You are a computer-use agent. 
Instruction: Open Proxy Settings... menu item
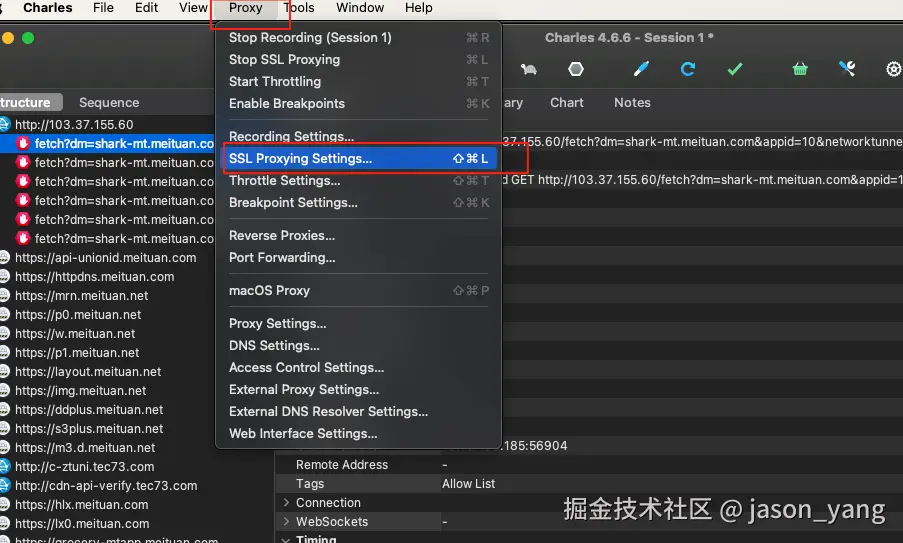point(358,324)
